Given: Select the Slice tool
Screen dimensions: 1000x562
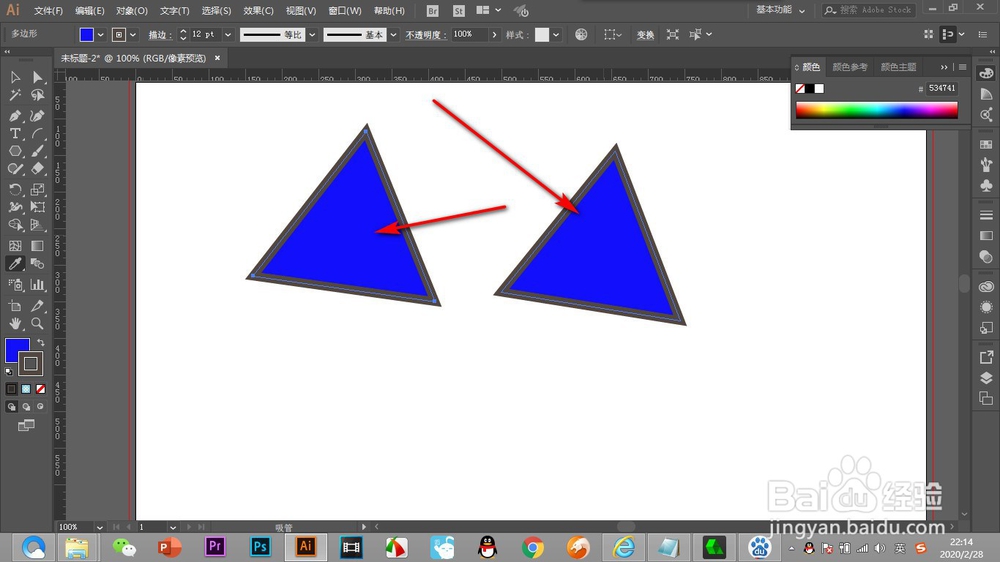Looking at the screenshot, I should (38, 306).
